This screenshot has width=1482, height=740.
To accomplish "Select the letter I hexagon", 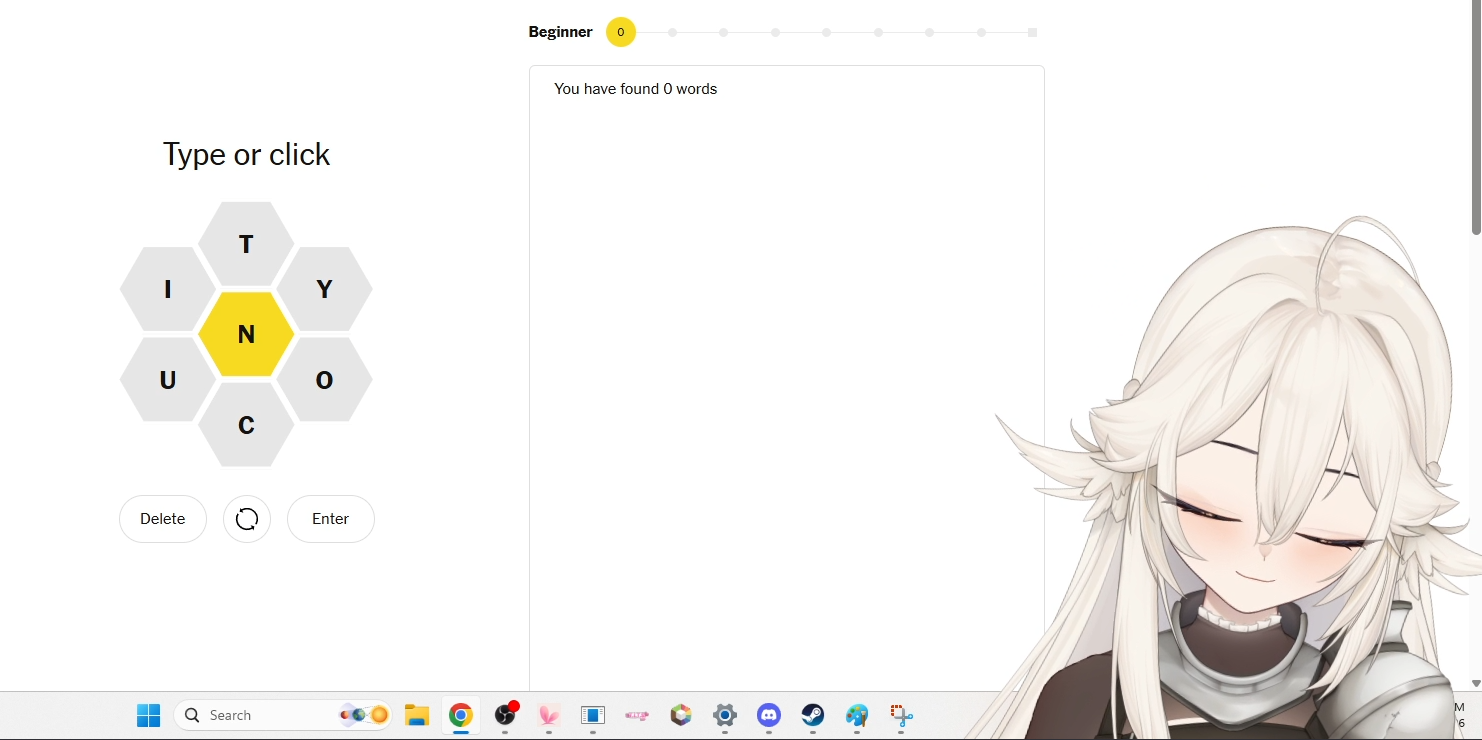I will (168, 289).
